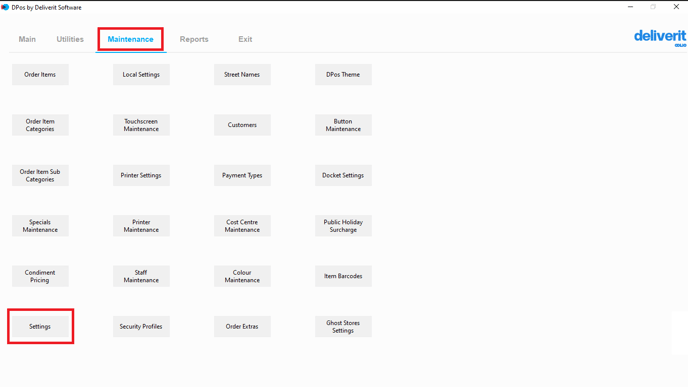Open Order Items maintenance
Image resolution: width=688 pixels, height=387 pixels.
(40, 75)
